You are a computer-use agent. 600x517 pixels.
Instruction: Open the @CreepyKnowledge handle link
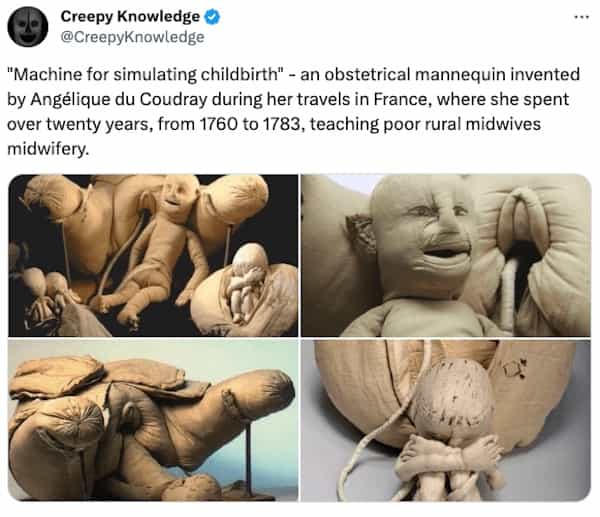[x=132, y=37]
